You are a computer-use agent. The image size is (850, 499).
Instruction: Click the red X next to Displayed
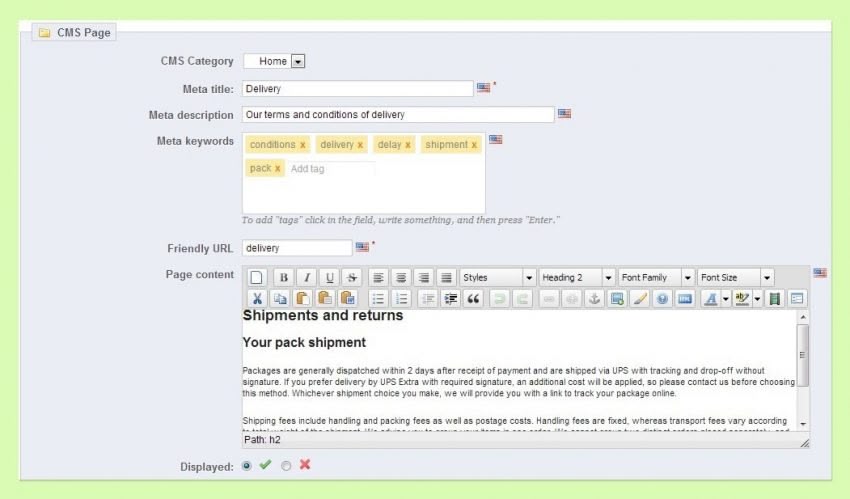point(305,464)
